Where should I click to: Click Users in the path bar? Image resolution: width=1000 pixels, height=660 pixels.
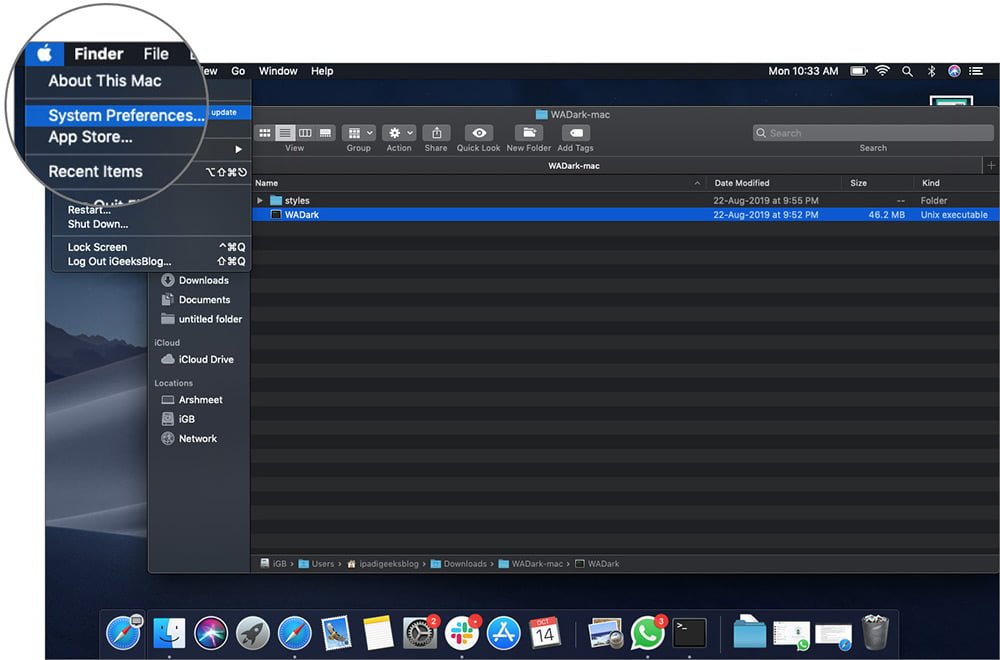pos(316,564)
